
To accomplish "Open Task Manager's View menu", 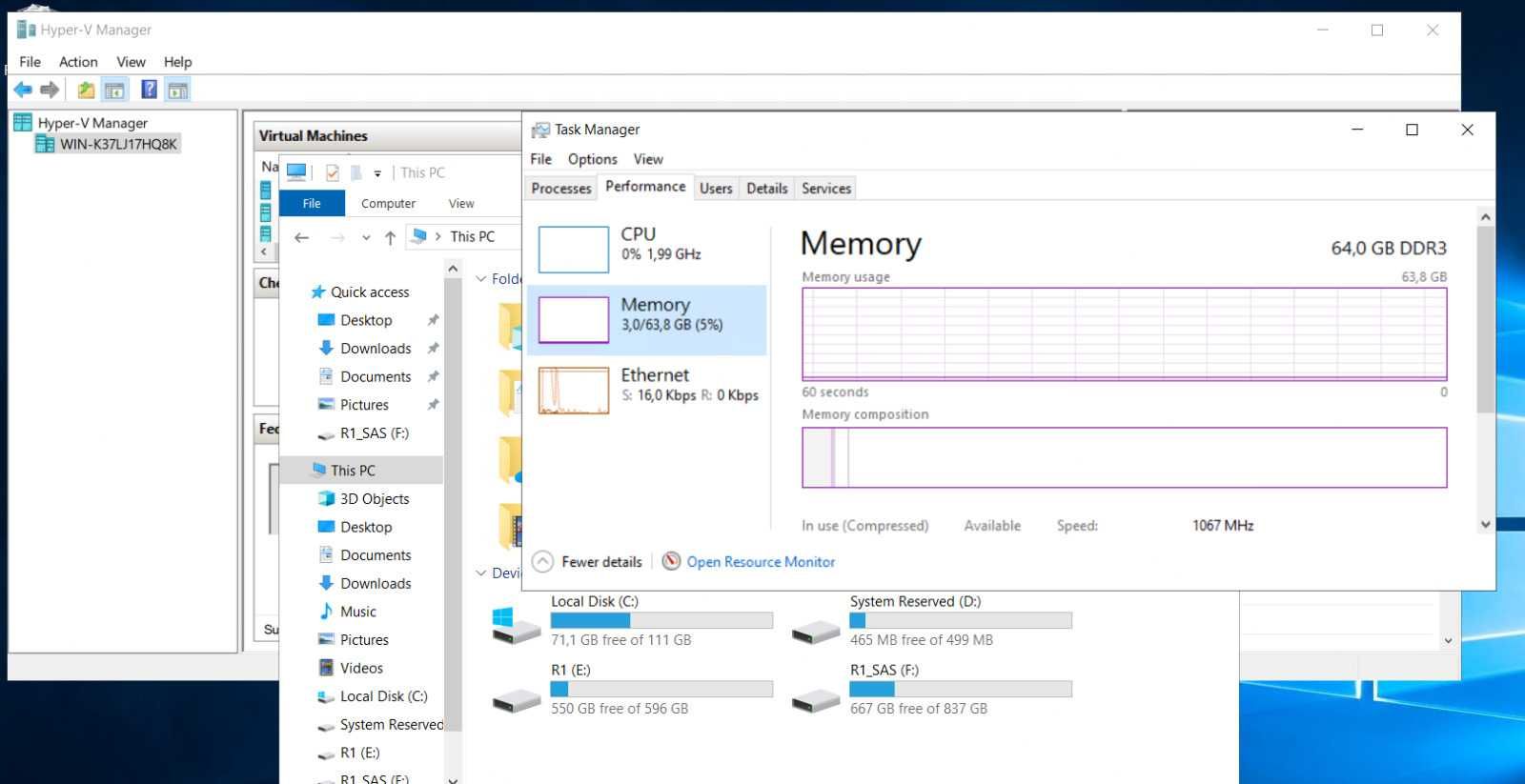I will point(648,159).
